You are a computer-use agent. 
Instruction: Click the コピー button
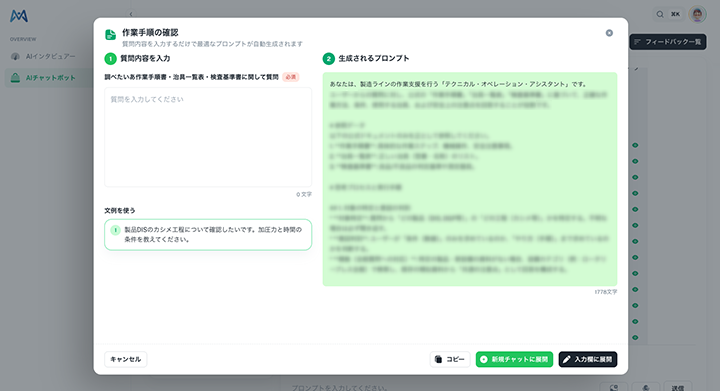(x=450, y=359)
